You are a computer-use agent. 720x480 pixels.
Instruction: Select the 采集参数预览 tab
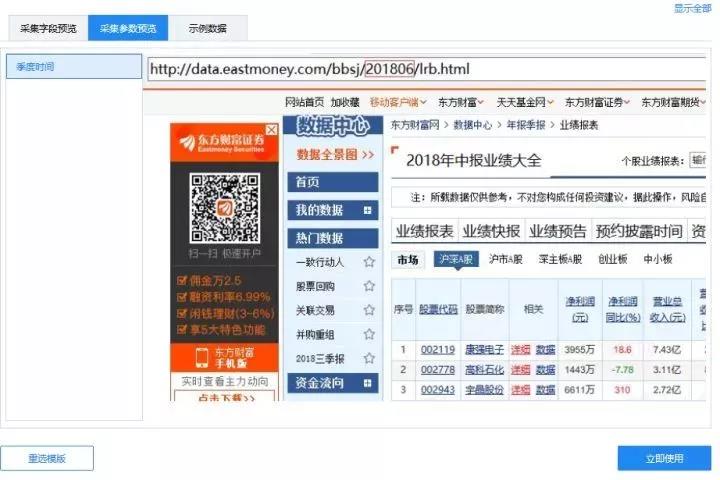point(128,28)
